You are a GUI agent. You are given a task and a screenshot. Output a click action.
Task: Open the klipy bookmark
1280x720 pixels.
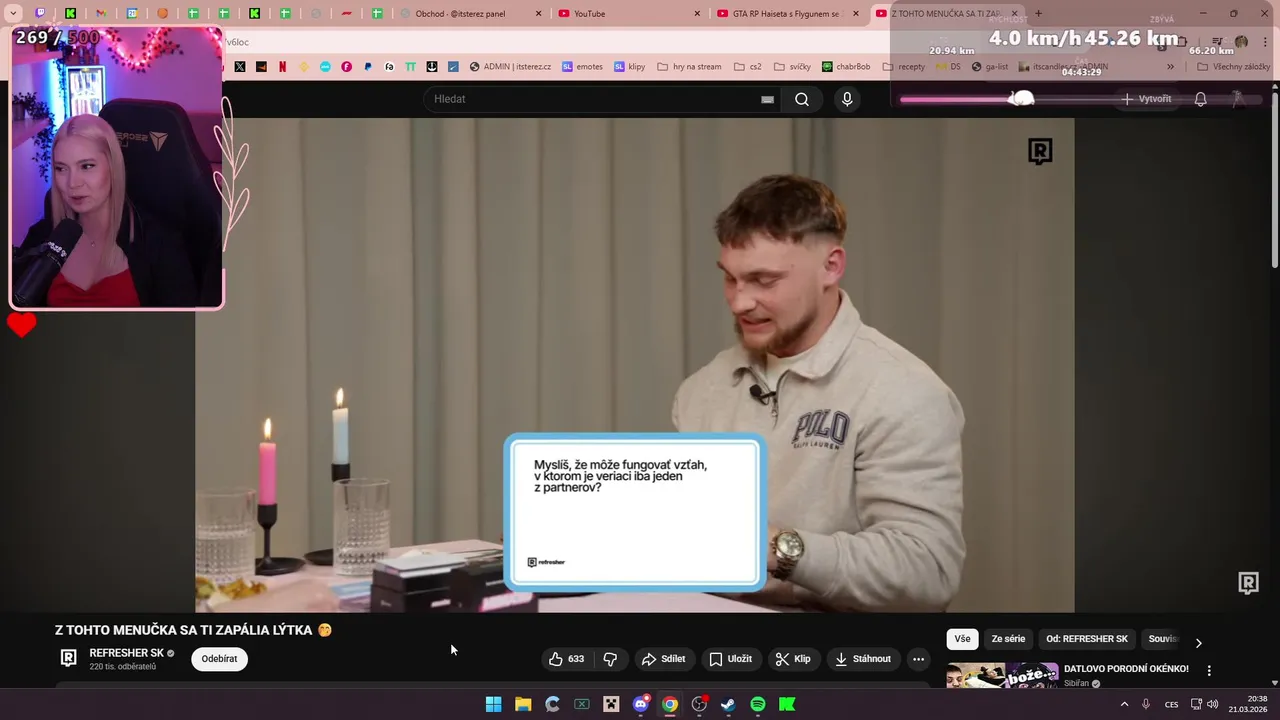tap(629, 67)
